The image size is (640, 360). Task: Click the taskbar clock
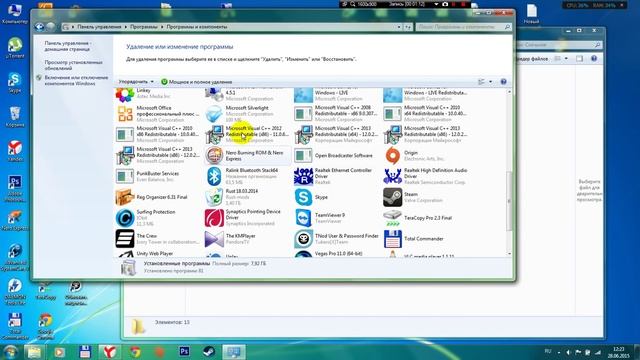coord(618,352)
